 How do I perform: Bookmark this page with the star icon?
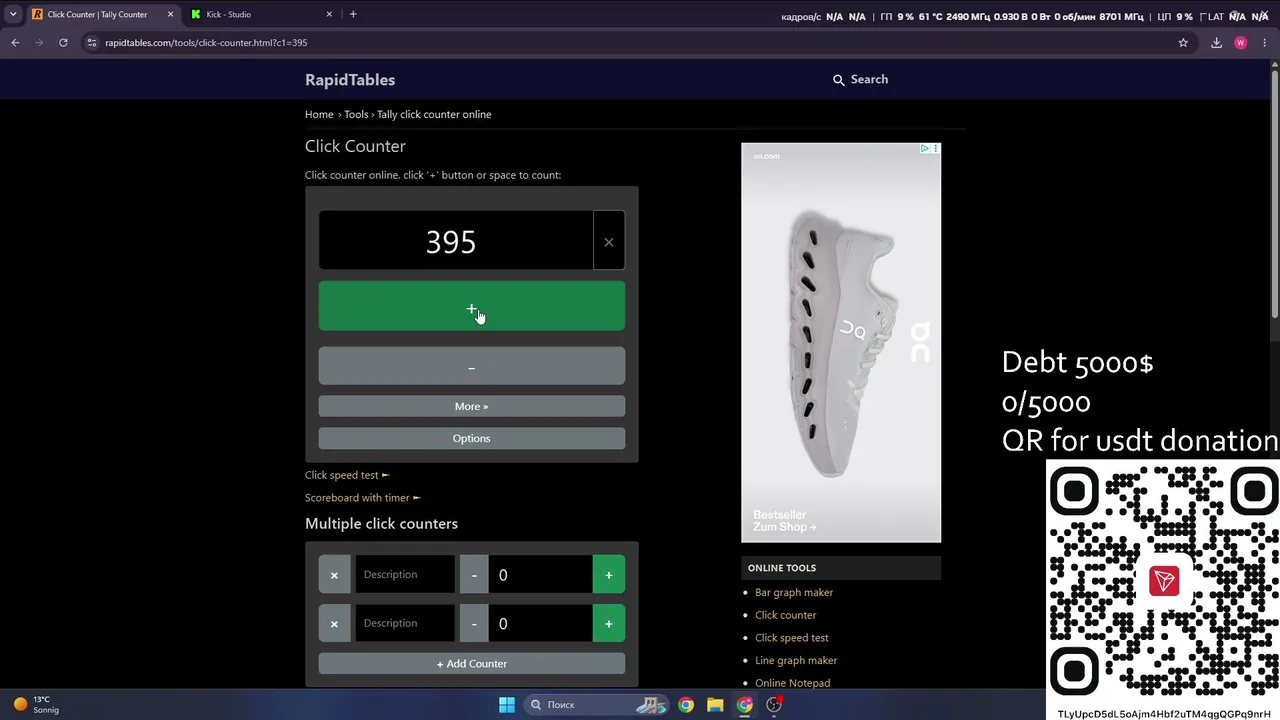click(x=1183, y=43)
